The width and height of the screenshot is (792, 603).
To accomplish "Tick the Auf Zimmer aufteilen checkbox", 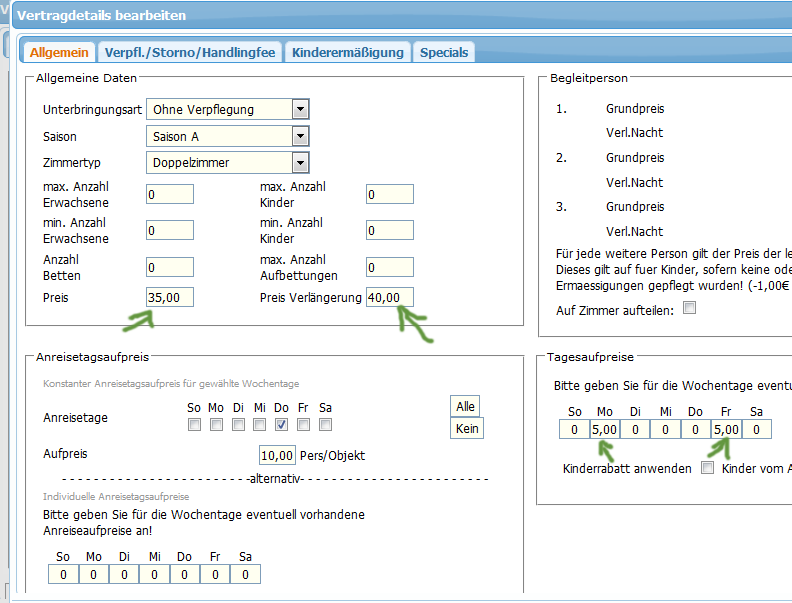I will point(689,309).
